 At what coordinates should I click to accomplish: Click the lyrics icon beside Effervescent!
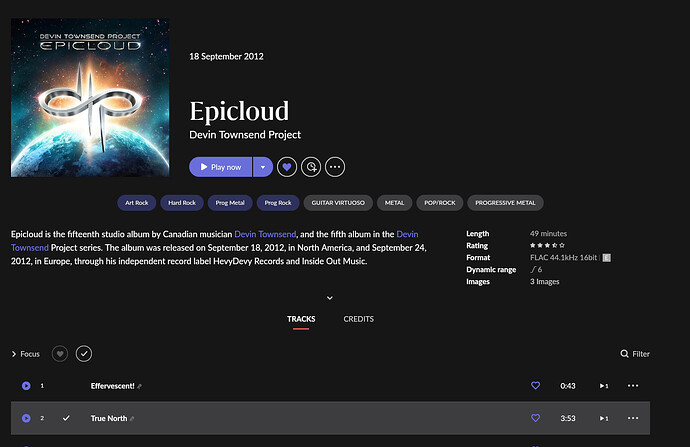139,386
